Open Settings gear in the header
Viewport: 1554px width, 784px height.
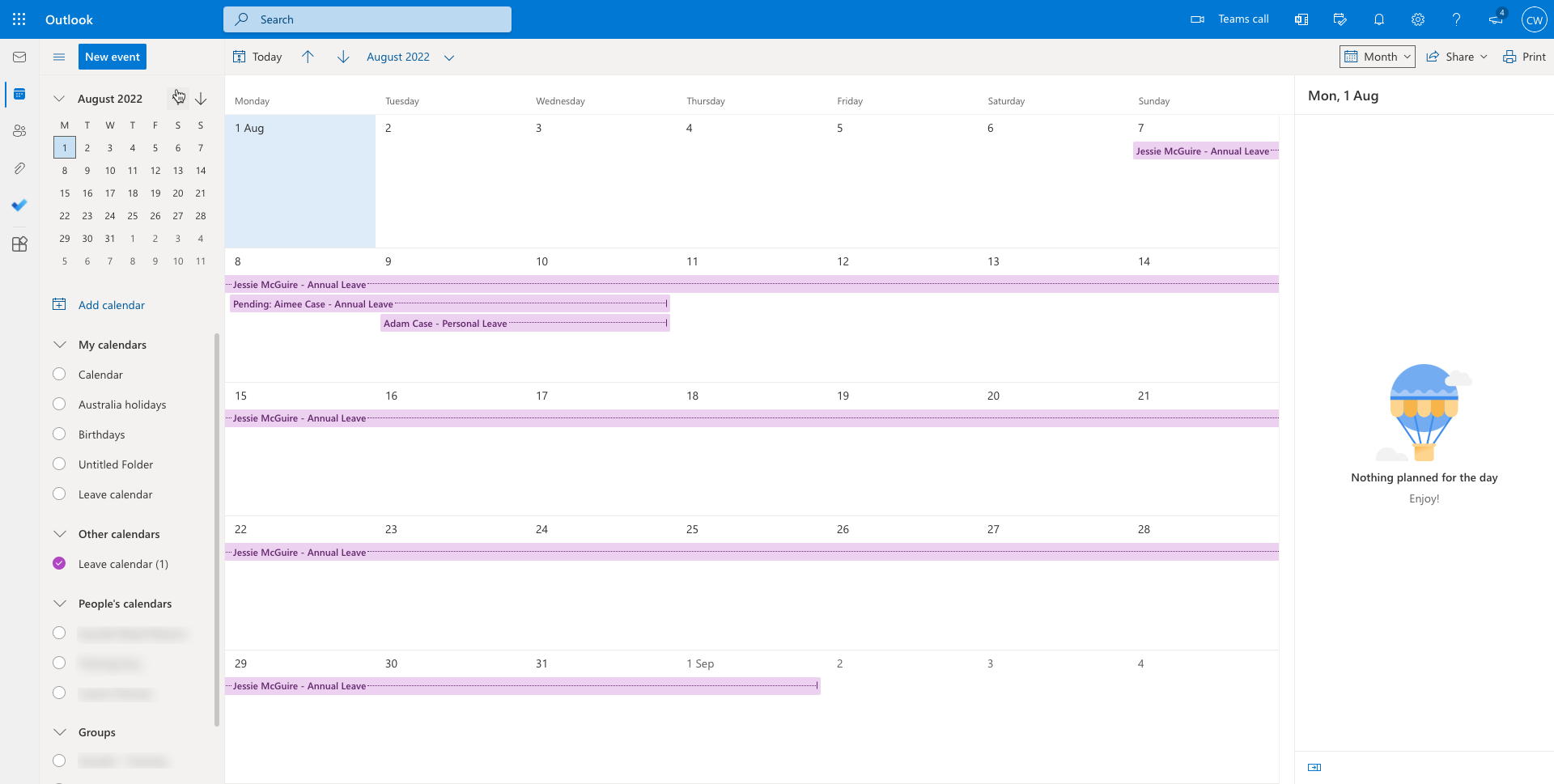(1418, 19)
